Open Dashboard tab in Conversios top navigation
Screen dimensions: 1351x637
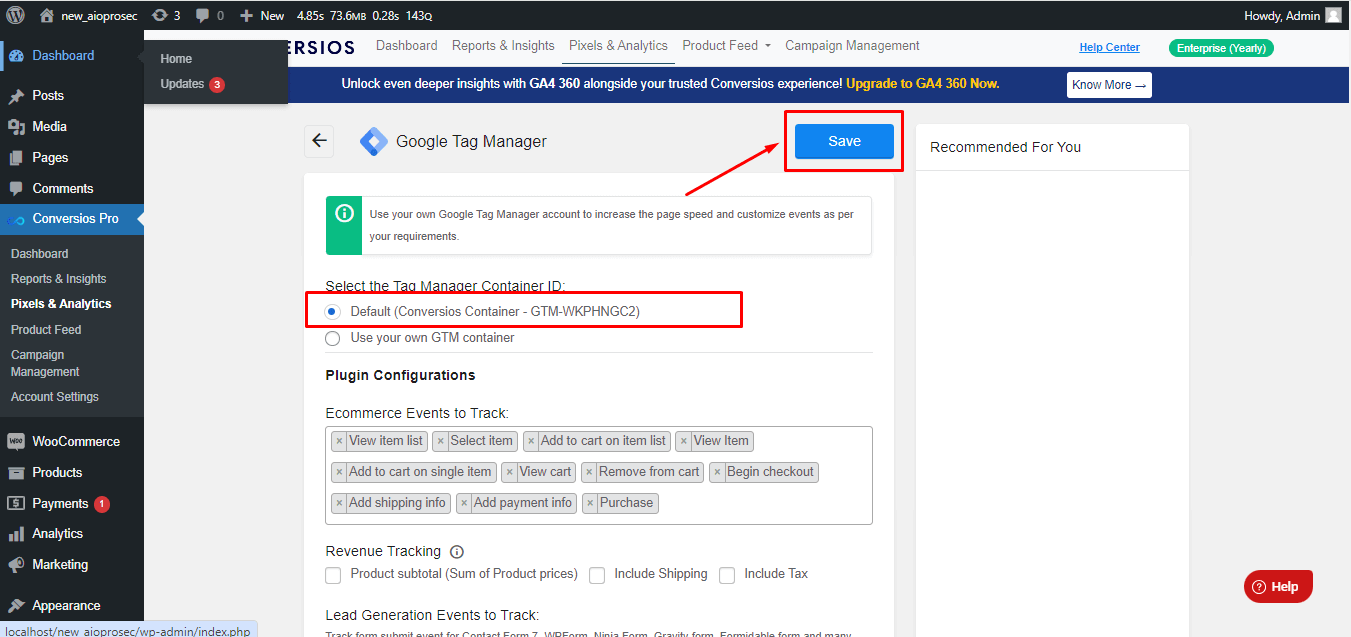click(x=407, y=46)
